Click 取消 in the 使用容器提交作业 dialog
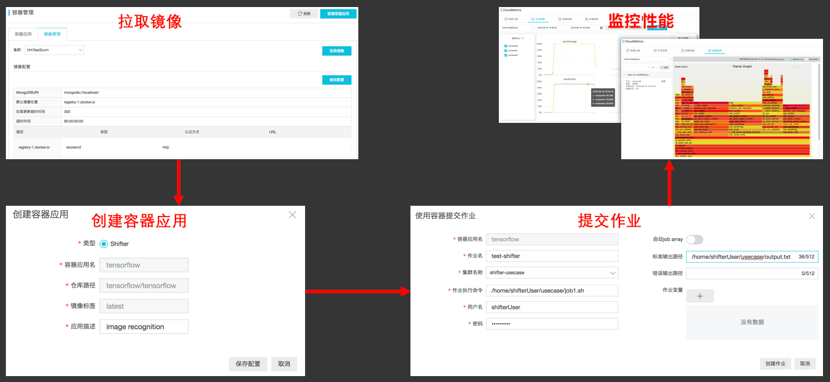 coord(805,364)
